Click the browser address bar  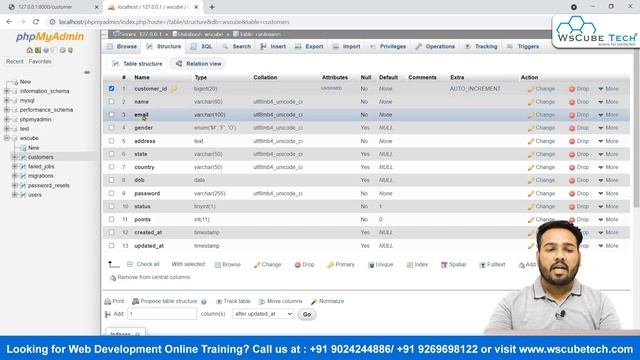point(298,22)
